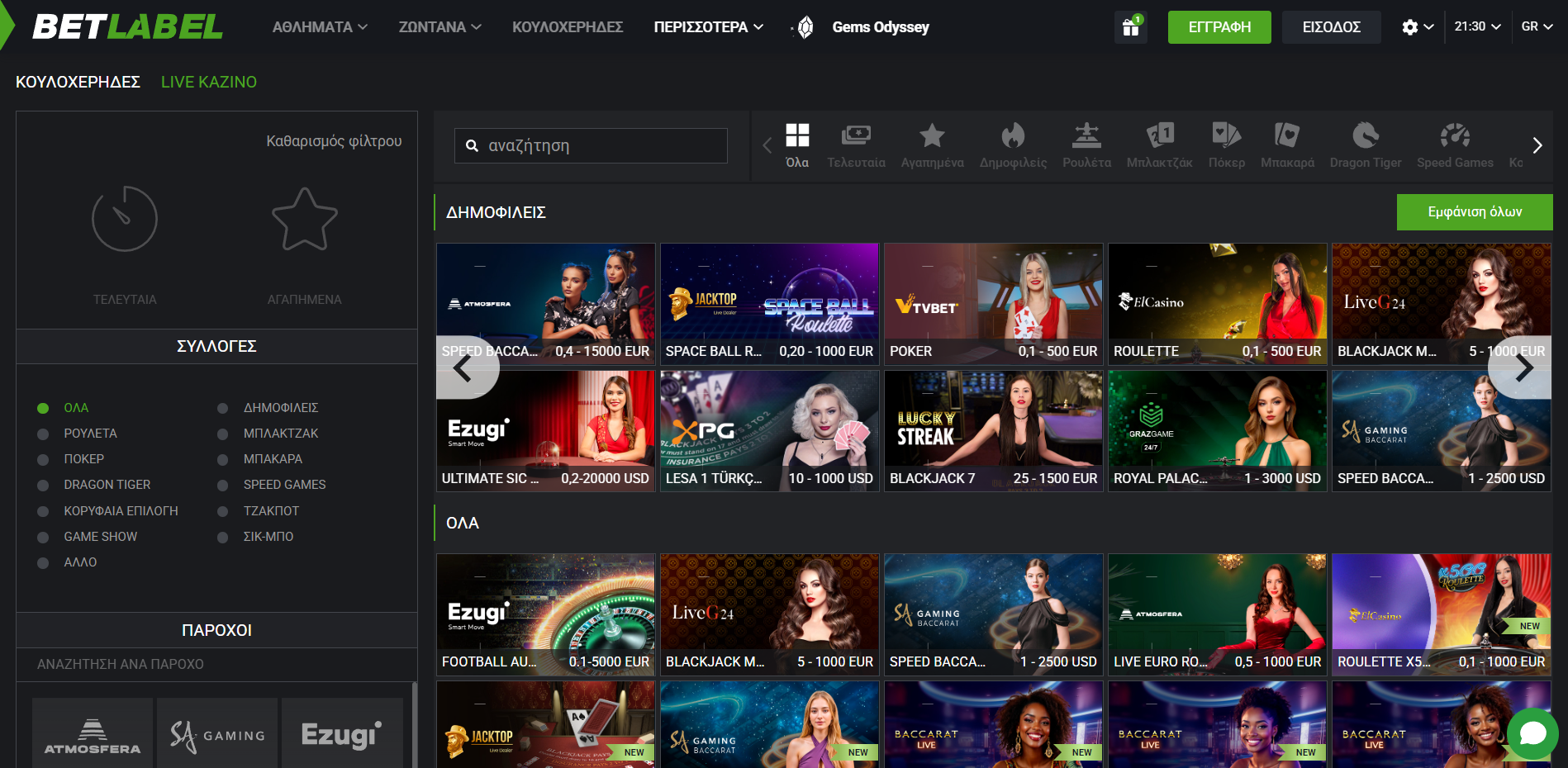The image size is (1568, 768).
Task: Click the Εμφάνιση όλων button
Action: [1475, 212]
